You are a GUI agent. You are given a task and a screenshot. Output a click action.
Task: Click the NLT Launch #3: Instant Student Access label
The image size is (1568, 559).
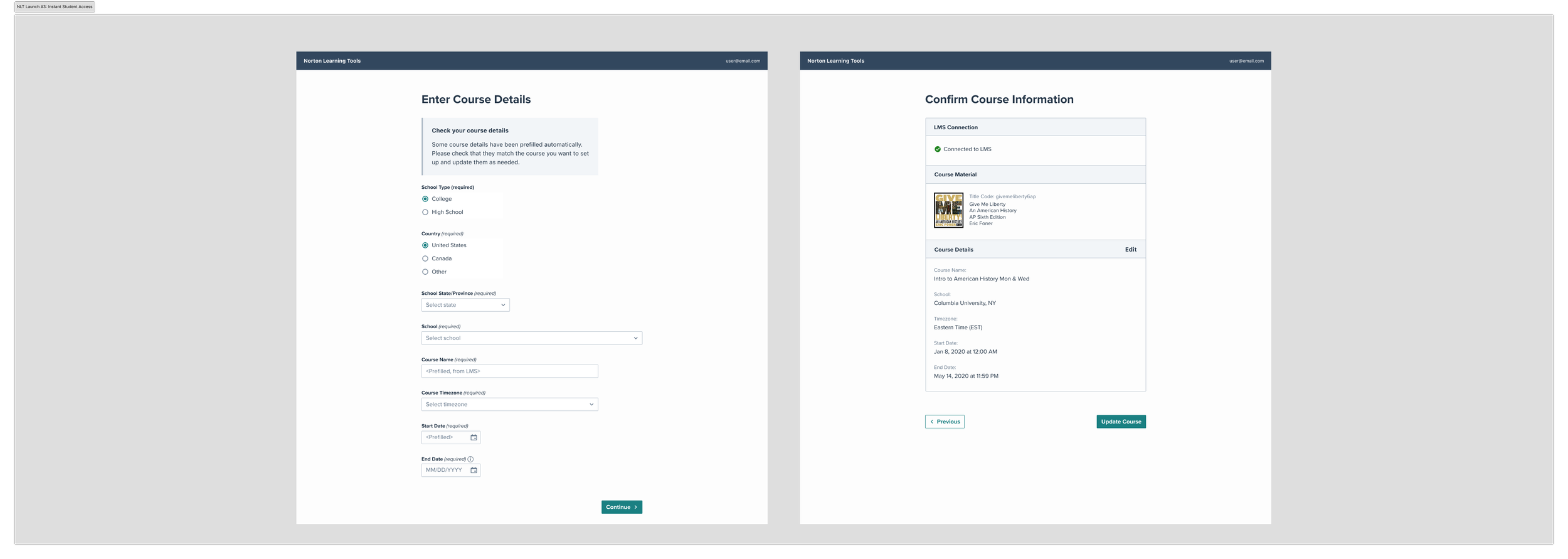coord(55,7)
